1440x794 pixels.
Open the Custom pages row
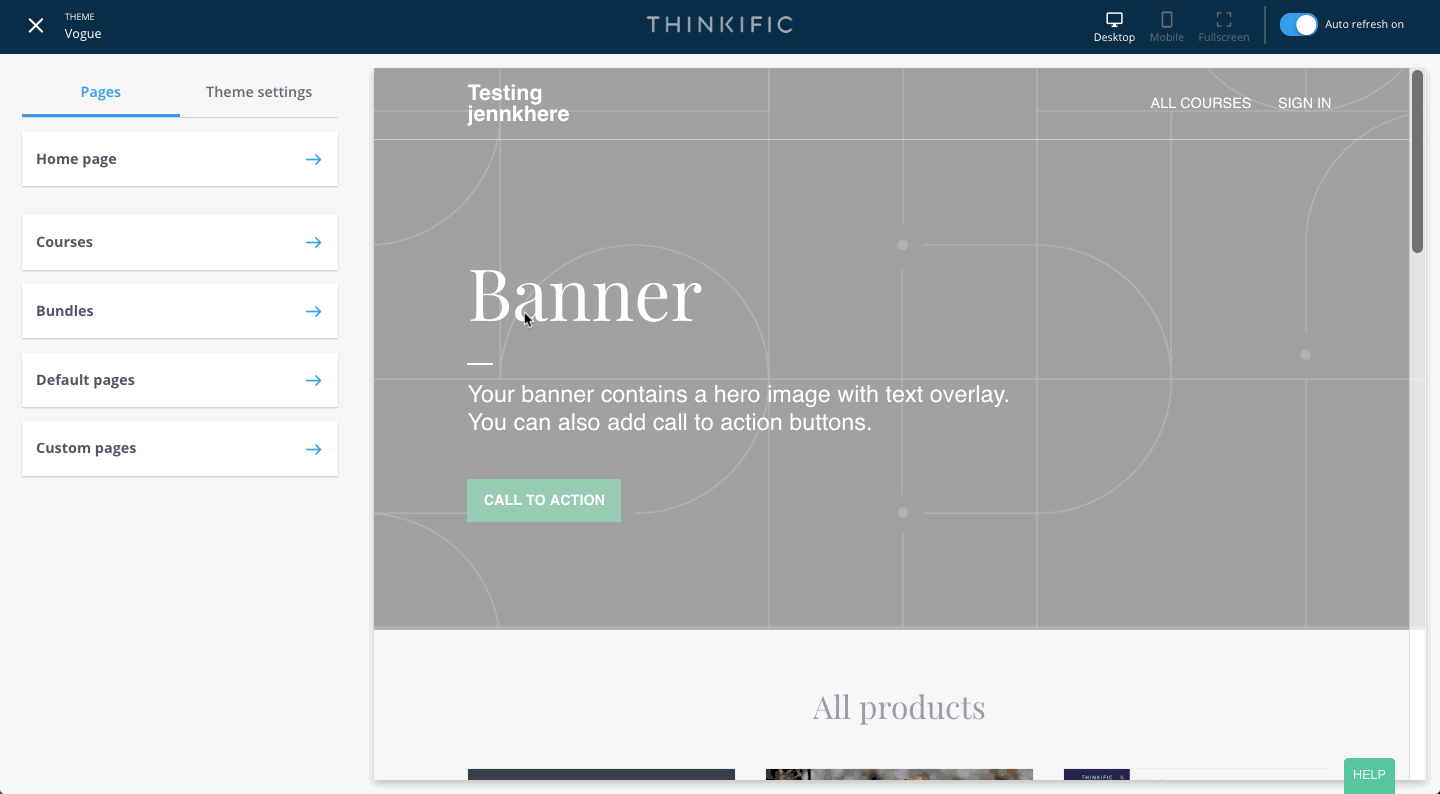coord(180,448)
